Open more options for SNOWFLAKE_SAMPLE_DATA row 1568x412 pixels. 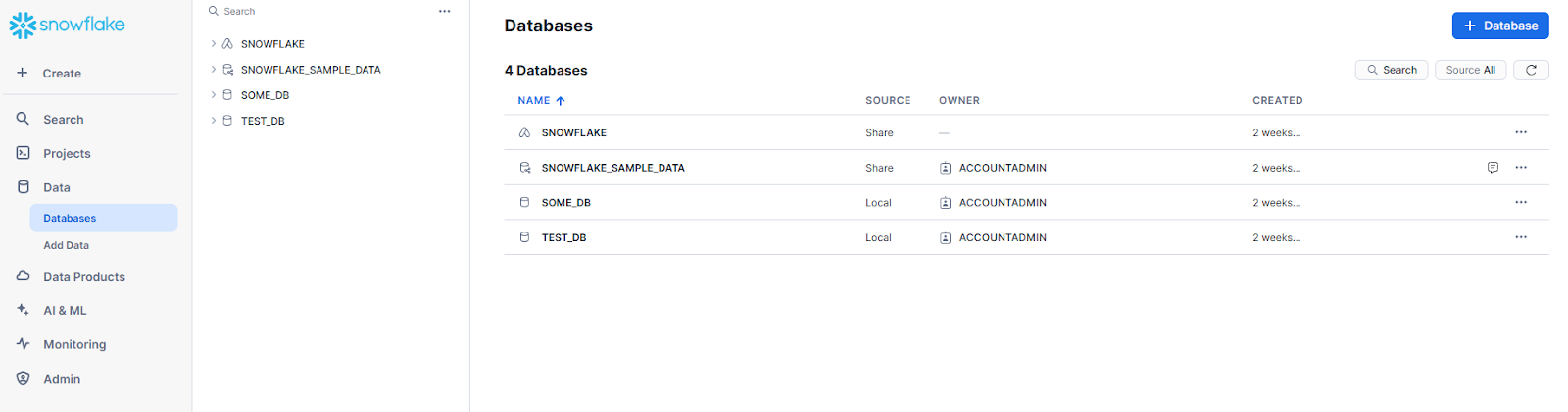pyautogui.click(x=1521, y=168)
